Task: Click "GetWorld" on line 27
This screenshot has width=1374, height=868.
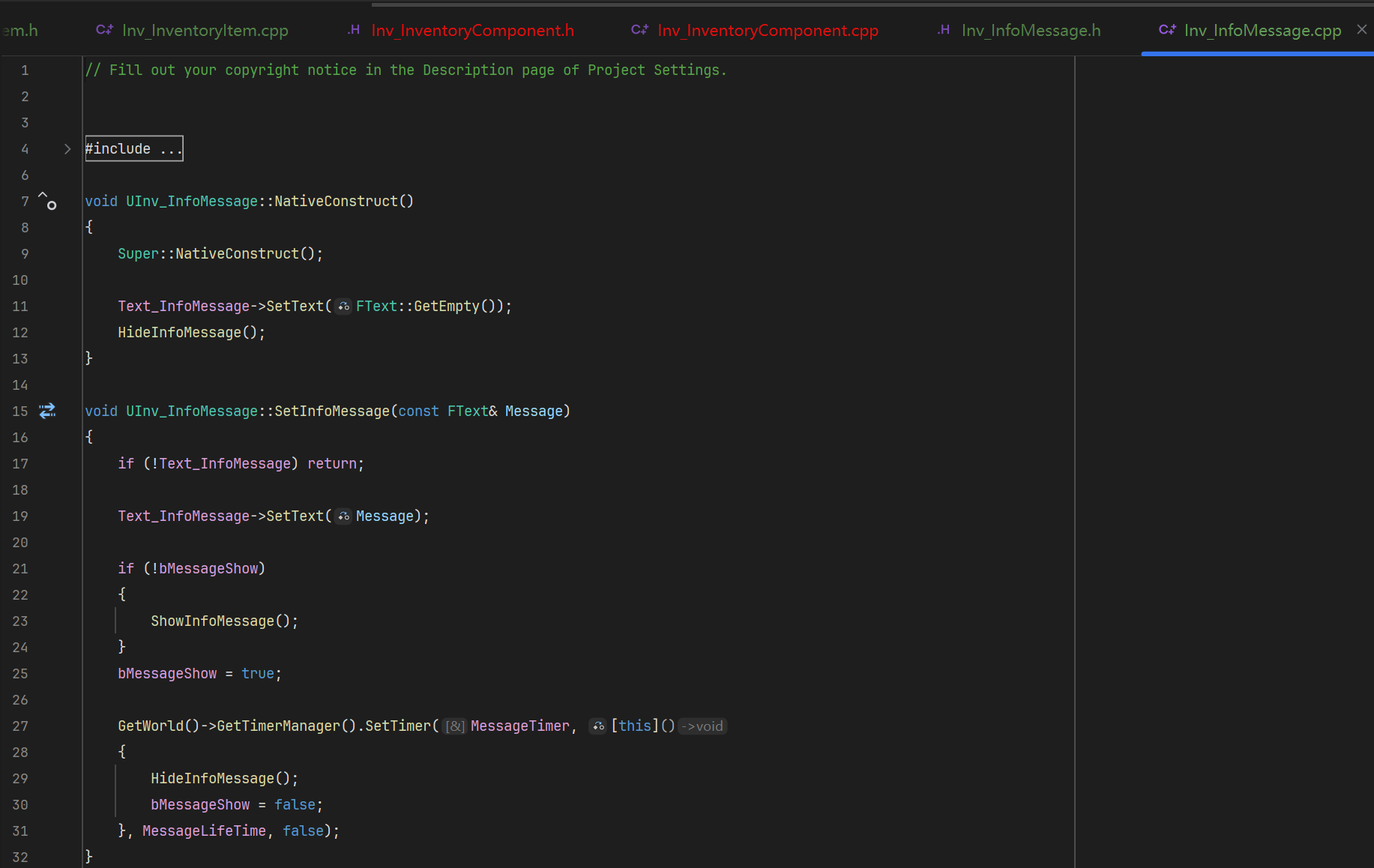Action: [151, 726]
